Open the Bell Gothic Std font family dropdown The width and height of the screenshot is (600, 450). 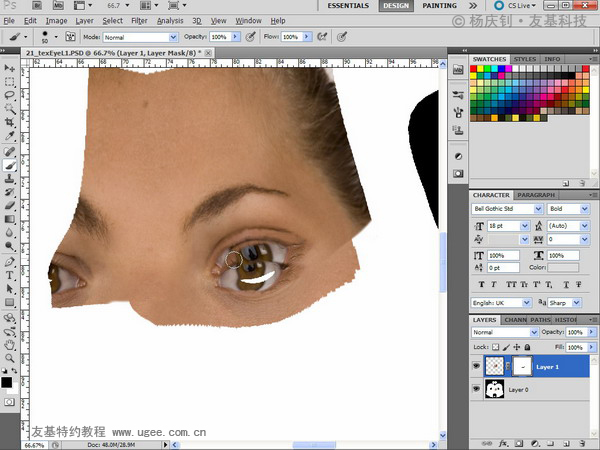coord(538,209)
